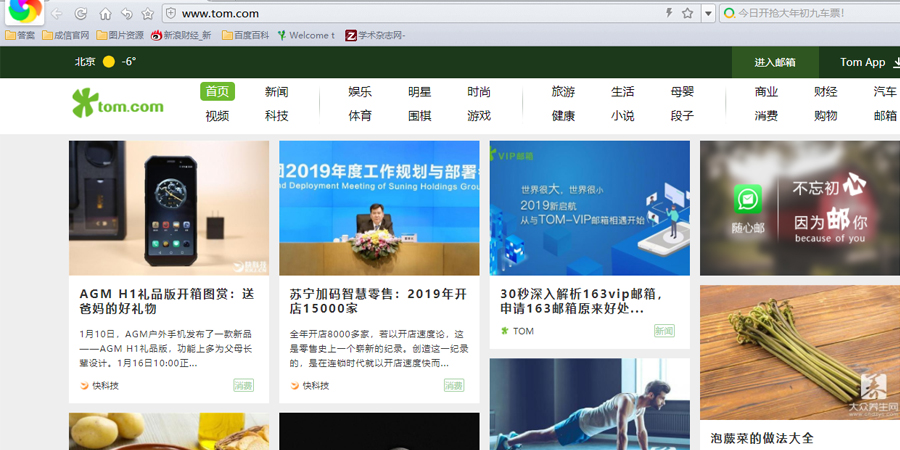Open the 围棋 navigation item
The height and width of the screenshot is (450, 900).
click(x=420, y=116)
